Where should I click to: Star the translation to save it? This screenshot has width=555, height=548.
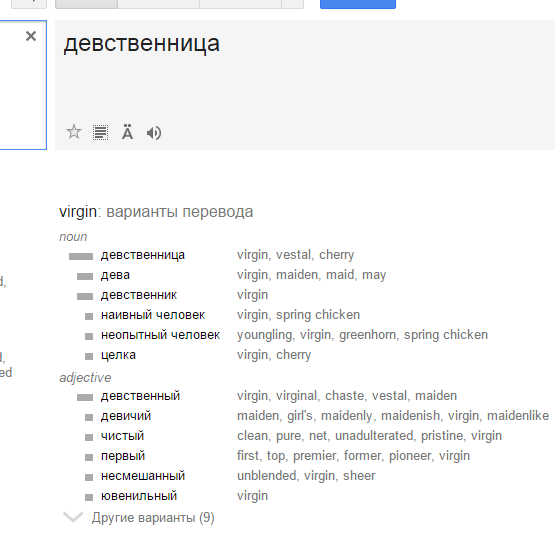(74, 132)
